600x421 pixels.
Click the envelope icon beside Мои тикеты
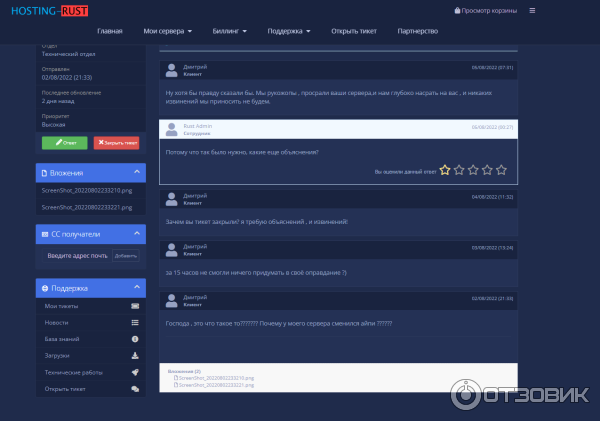coord(135,305)
